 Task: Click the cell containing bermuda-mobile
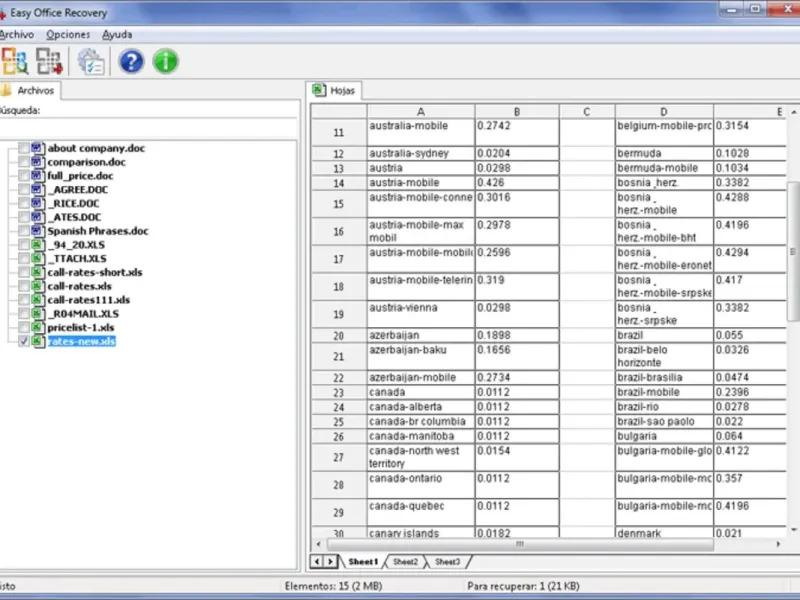[664, 168]
